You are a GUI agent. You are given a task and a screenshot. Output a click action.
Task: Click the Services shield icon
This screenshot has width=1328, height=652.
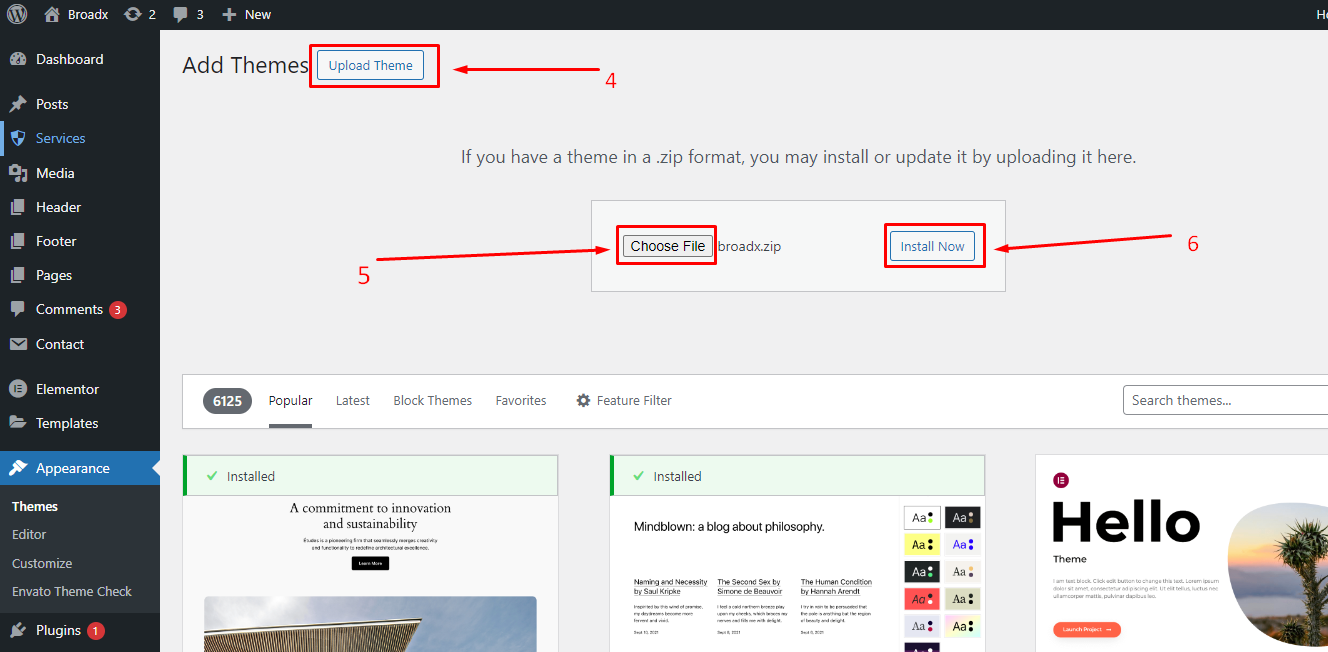tap(18, 138)
